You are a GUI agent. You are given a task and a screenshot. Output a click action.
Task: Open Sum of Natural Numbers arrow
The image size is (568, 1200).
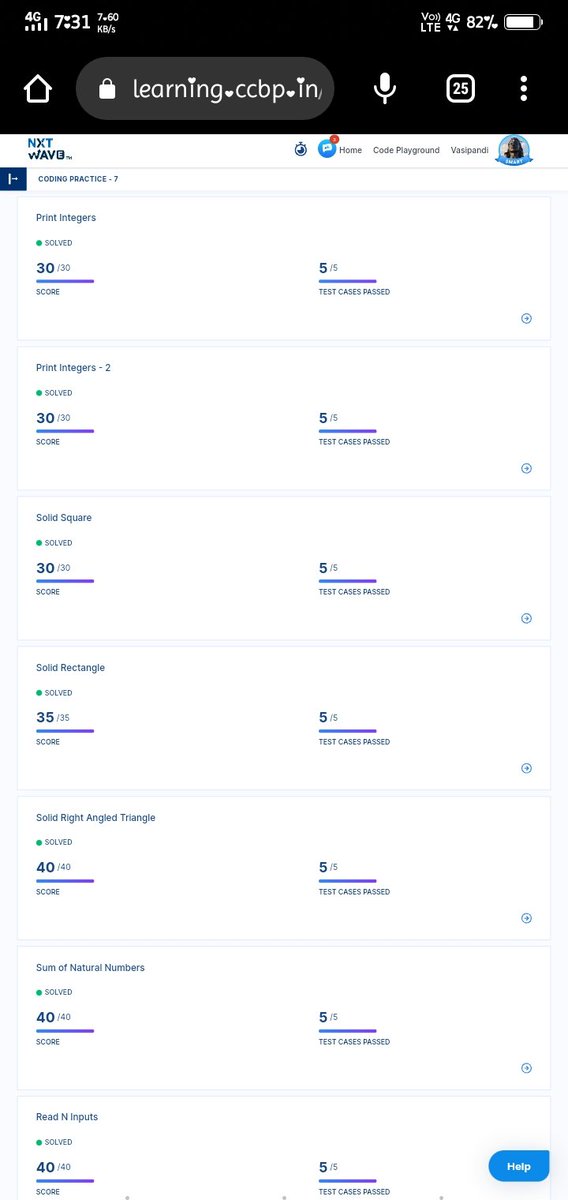(527, 1068)
